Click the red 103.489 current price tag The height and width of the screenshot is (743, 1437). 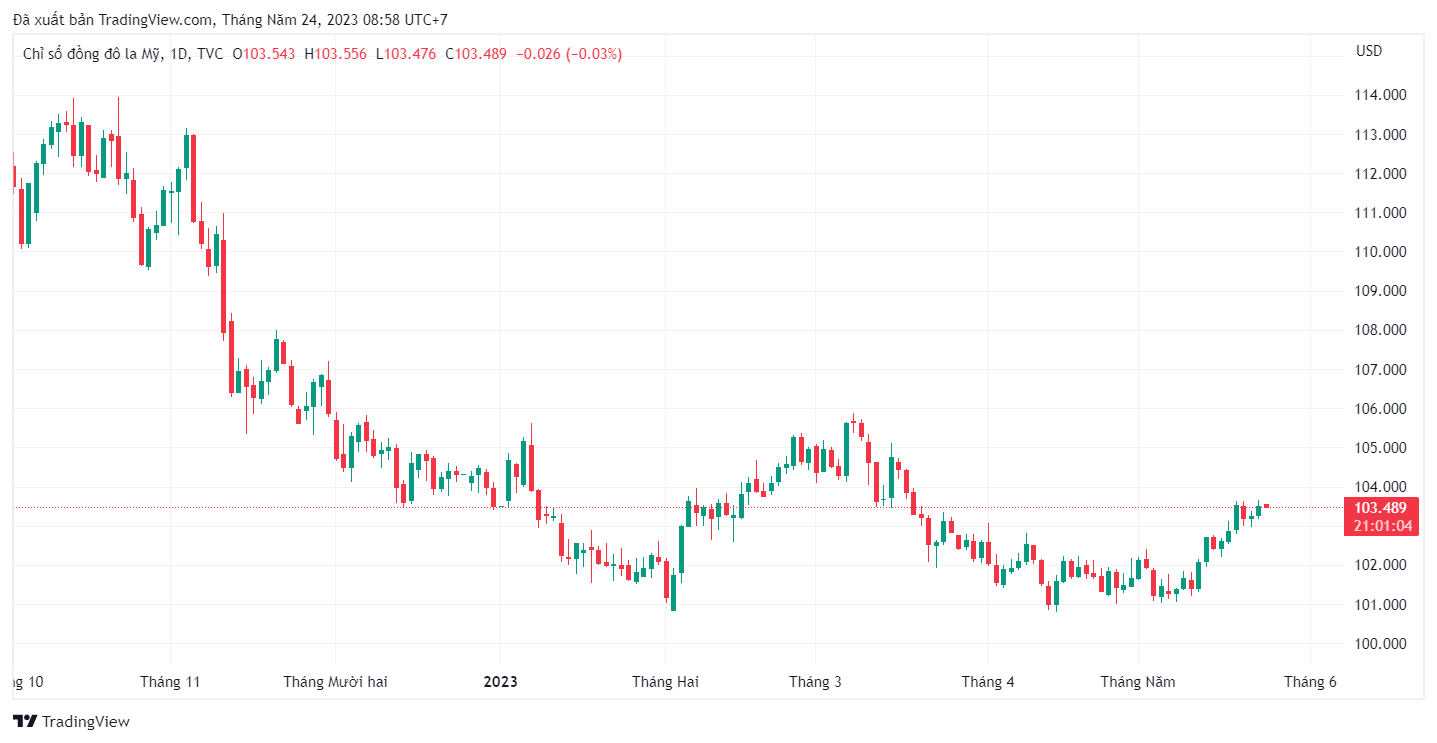tap(1381, 508)
